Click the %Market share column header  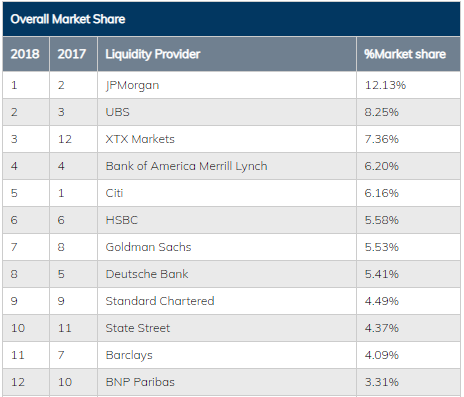[405, 54]
